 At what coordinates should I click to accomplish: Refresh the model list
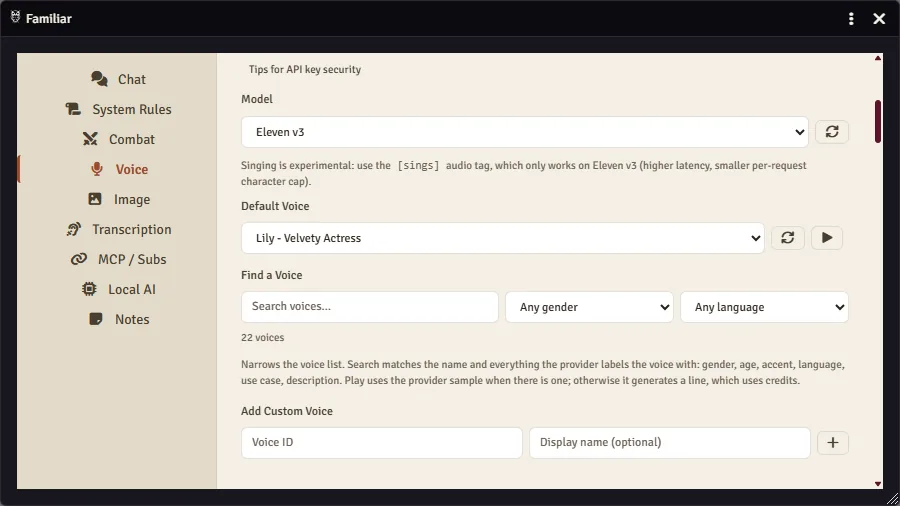(832, 132)
